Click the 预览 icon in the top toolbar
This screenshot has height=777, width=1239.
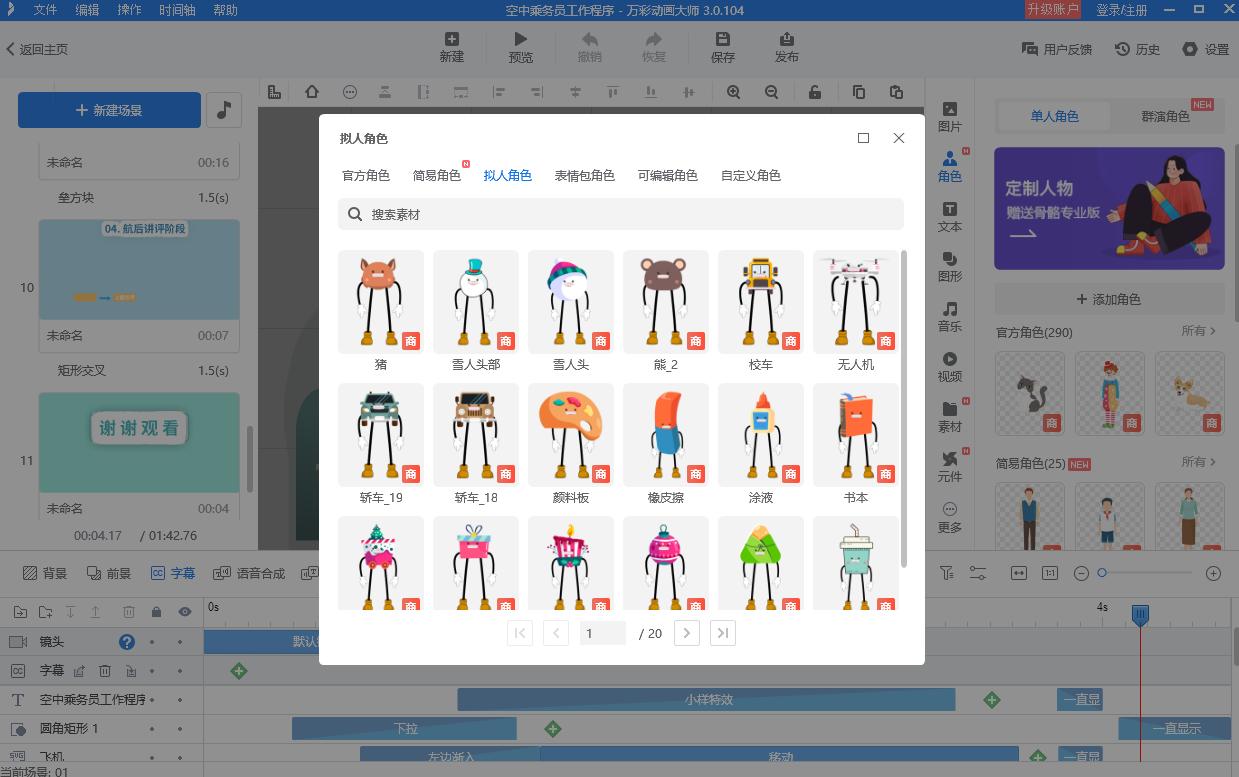point(520,46)
